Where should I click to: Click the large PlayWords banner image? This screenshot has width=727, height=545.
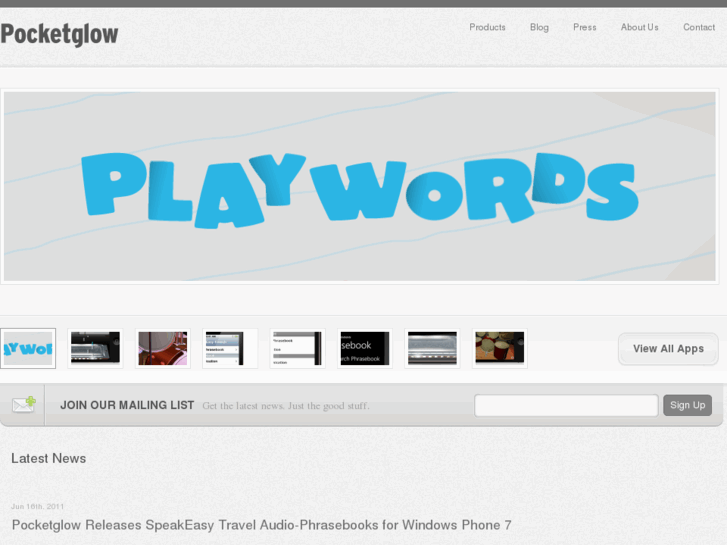click(x=360, y=186)
